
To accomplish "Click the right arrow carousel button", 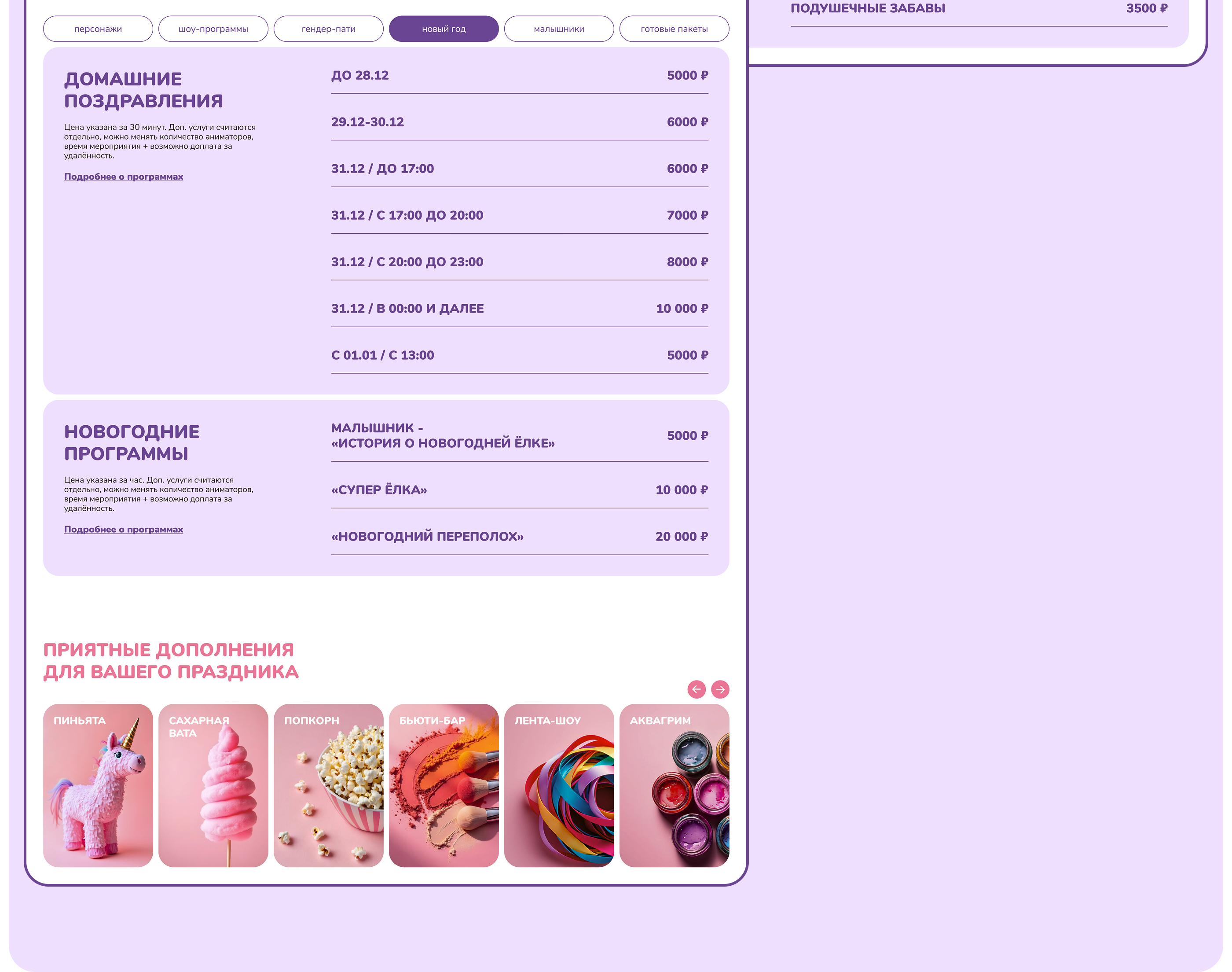I will pos(720,689).
